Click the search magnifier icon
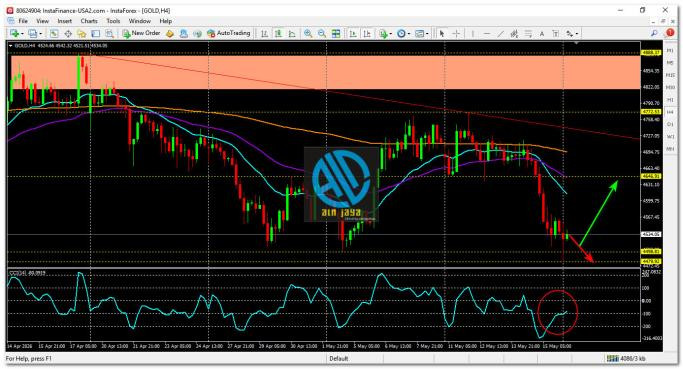Viewport: 683px width, 369px height. [654, 33]
